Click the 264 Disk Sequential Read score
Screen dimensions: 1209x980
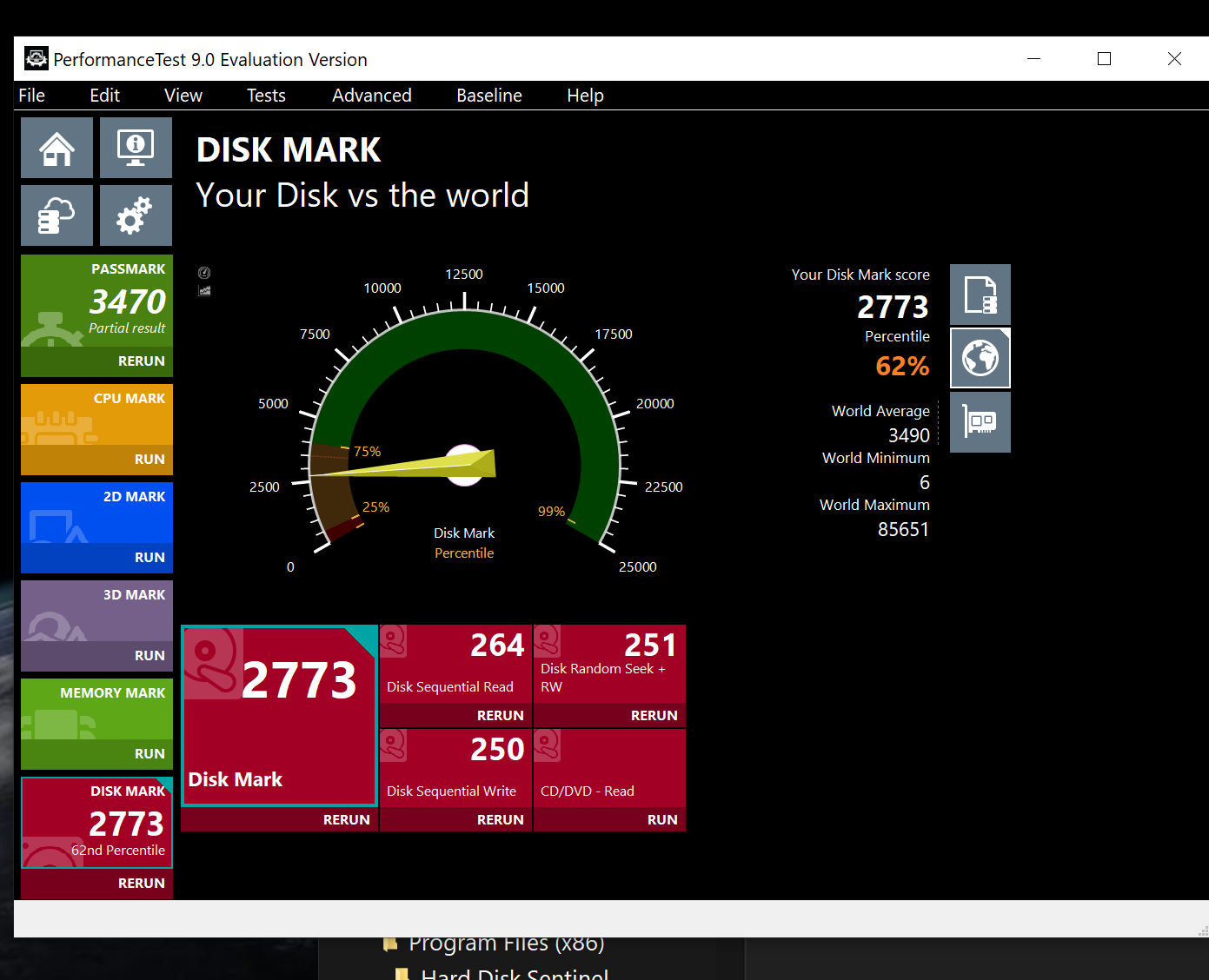coord(497,646)
